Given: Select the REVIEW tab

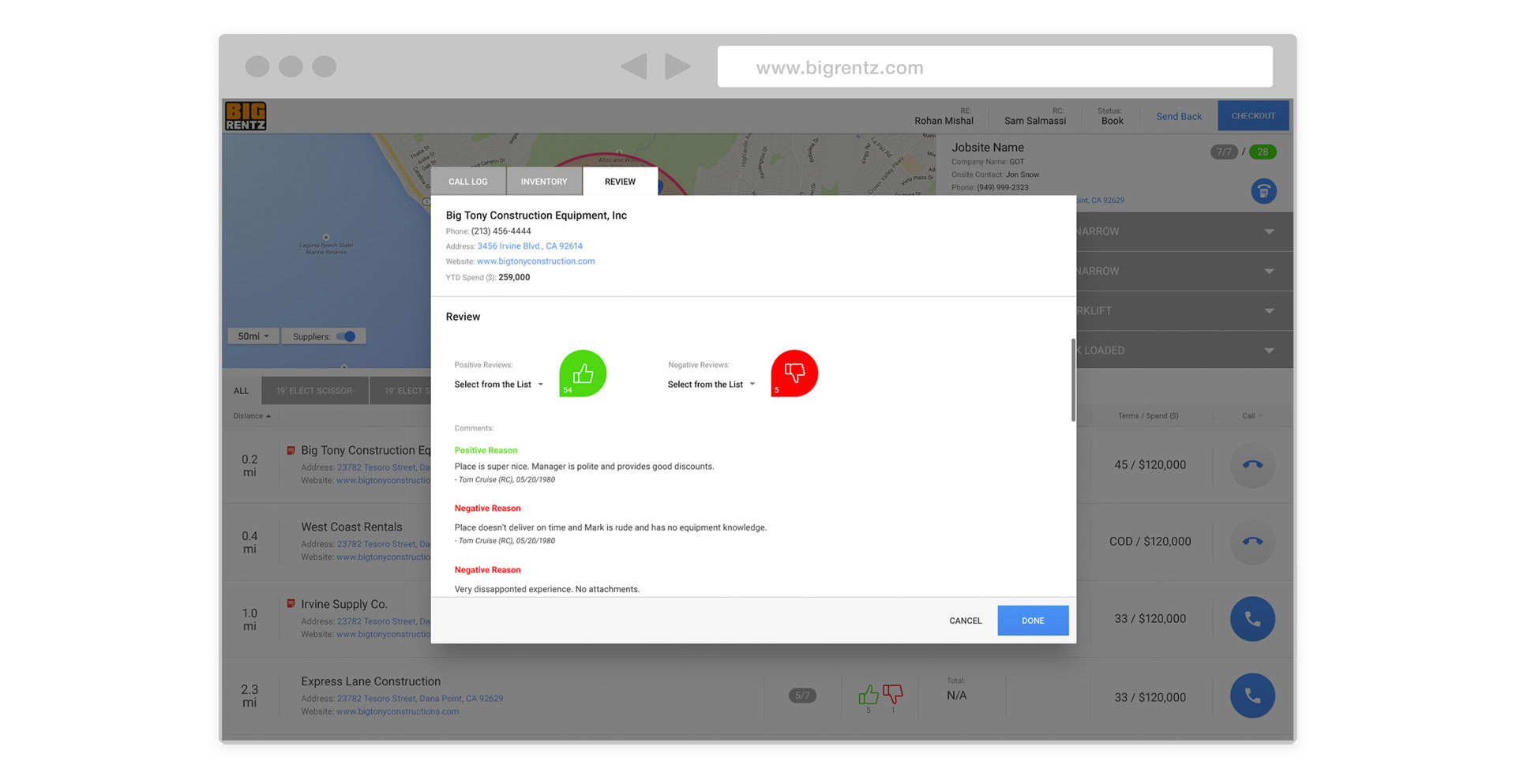Looking at the screenshot, I should point(620,182).
